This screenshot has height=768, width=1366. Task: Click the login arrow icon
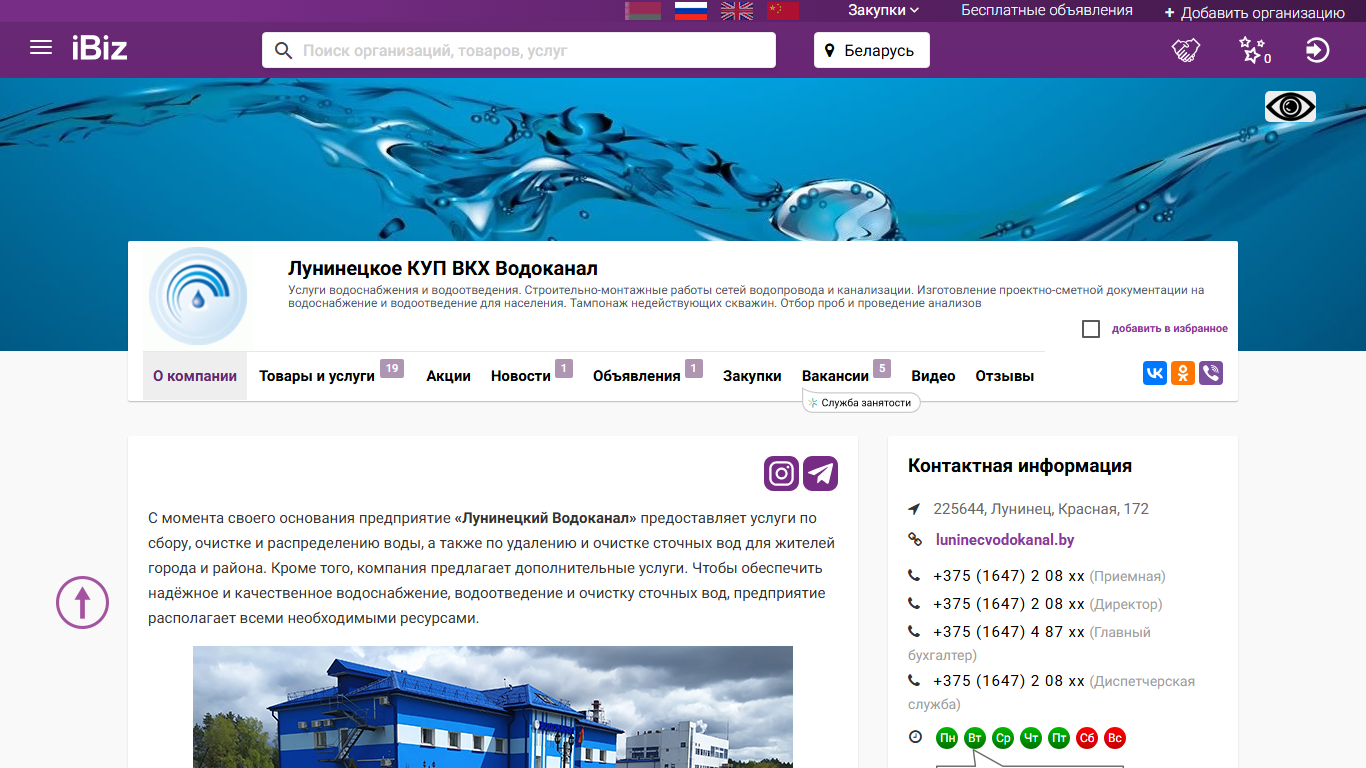click(1318, 50)
